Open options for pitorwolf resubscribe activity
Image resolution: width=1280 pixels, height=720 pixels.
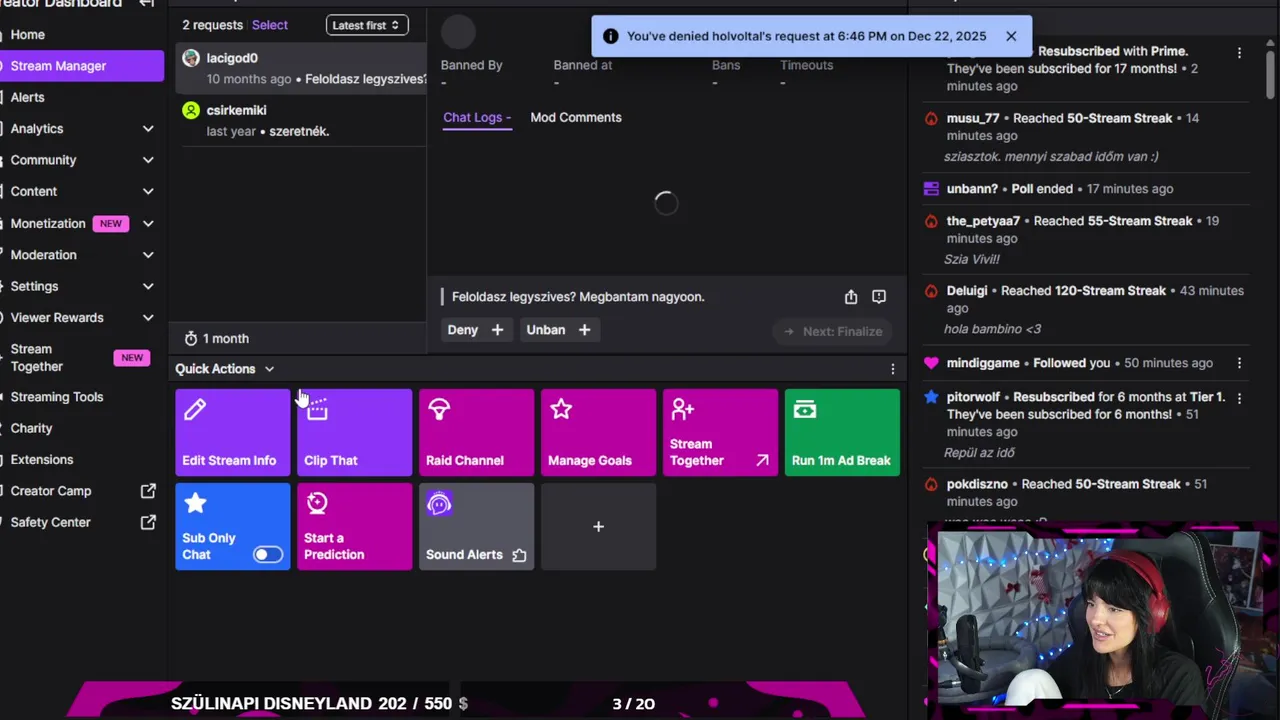(x=1239, y=398)
